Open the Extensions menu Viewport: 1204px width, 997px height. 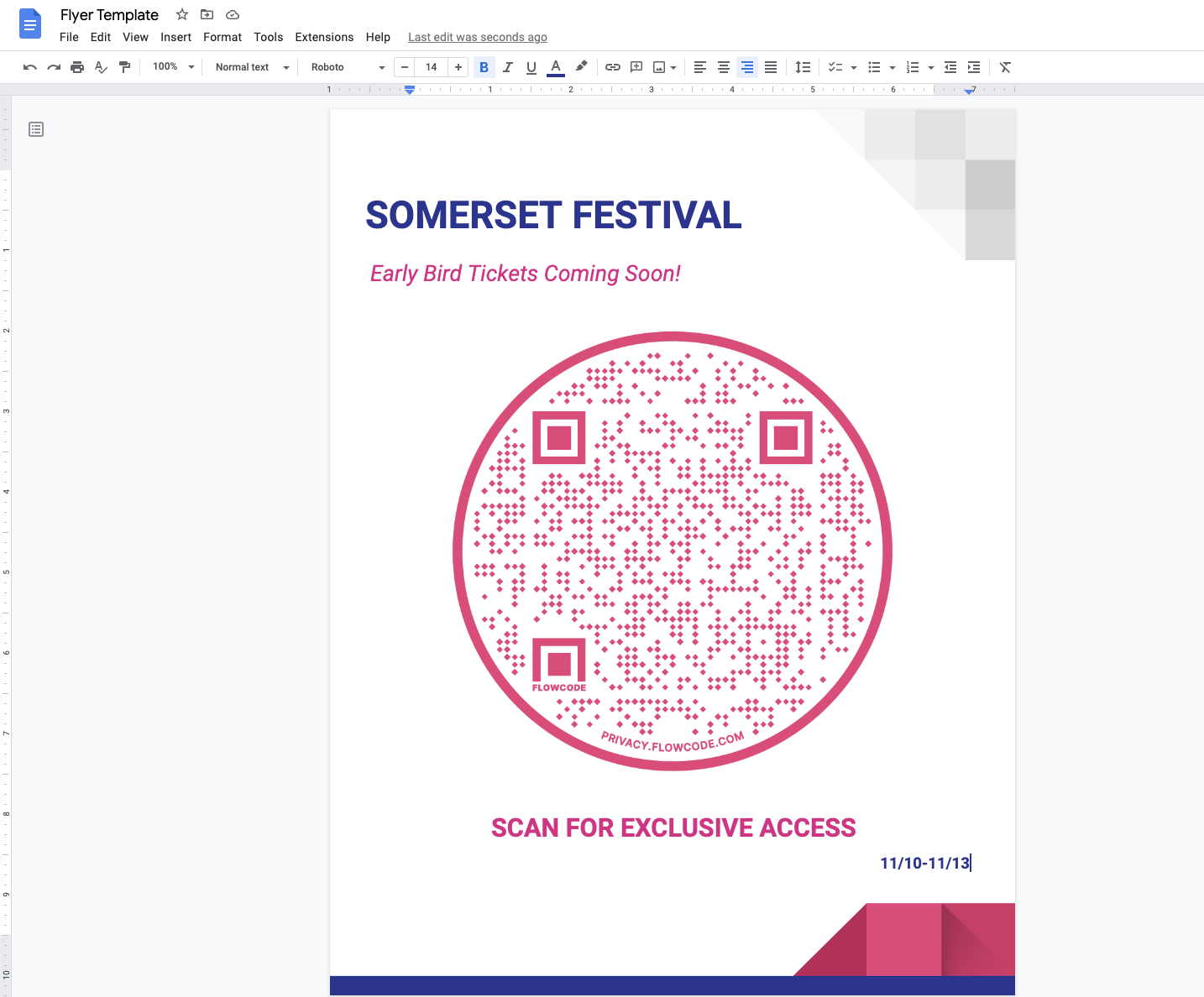[x=324, y=37]
